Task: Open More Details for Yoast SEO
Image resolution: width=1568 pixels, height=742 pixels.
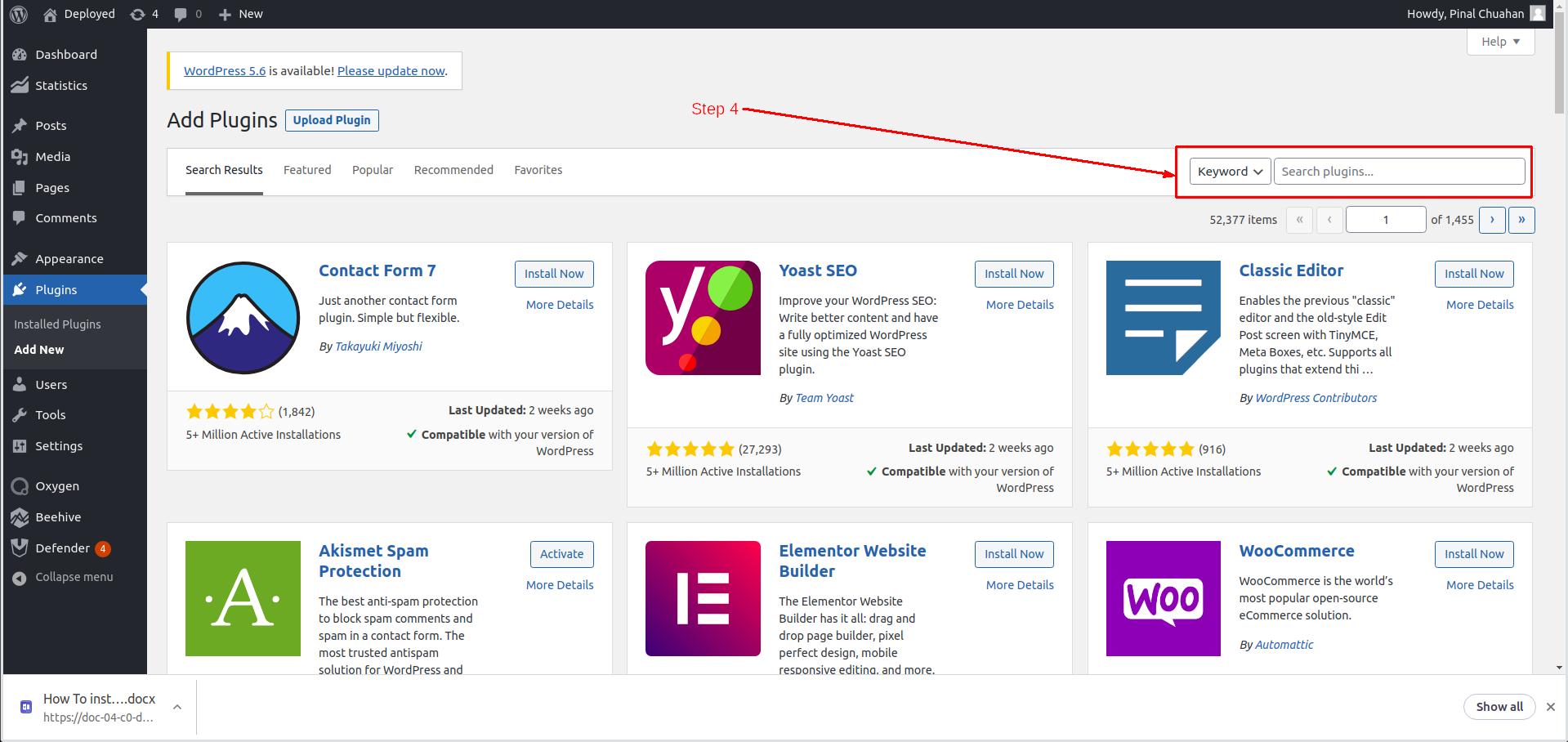Action: tap(1020, 305)
